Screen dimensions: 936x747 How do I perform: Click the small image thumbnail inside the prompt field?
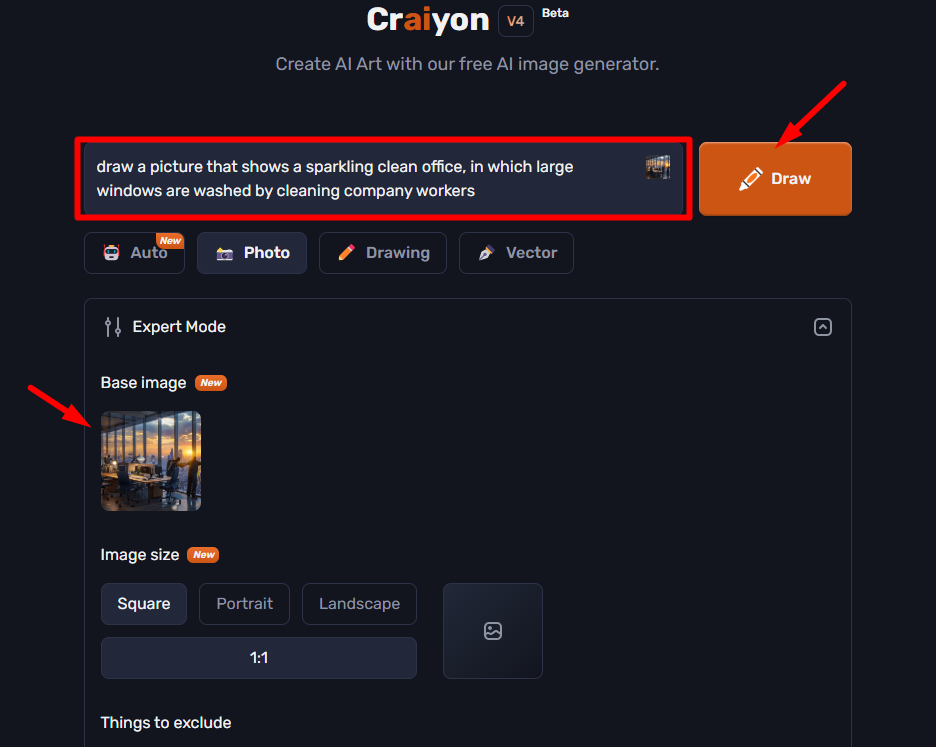tap(658, 167)
